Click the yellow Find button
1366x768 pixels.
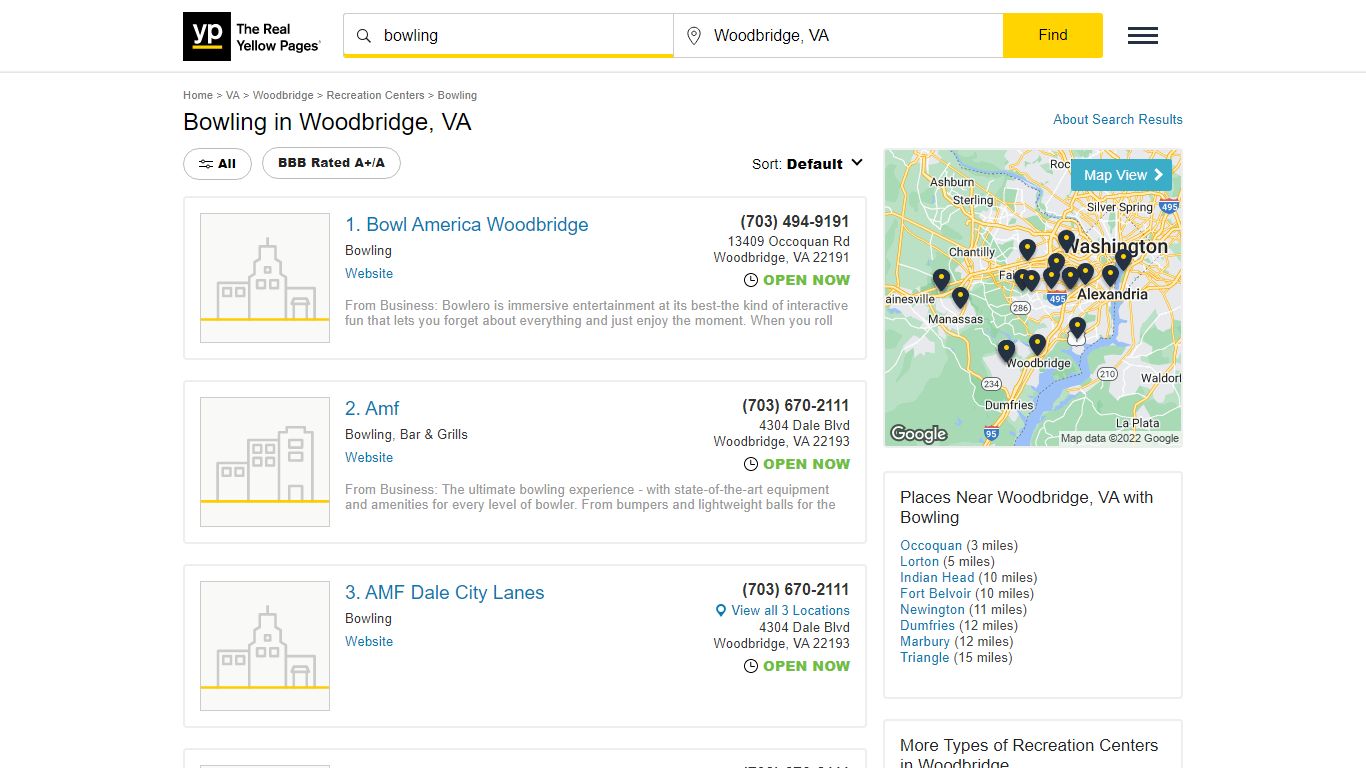click(1053, 35)
